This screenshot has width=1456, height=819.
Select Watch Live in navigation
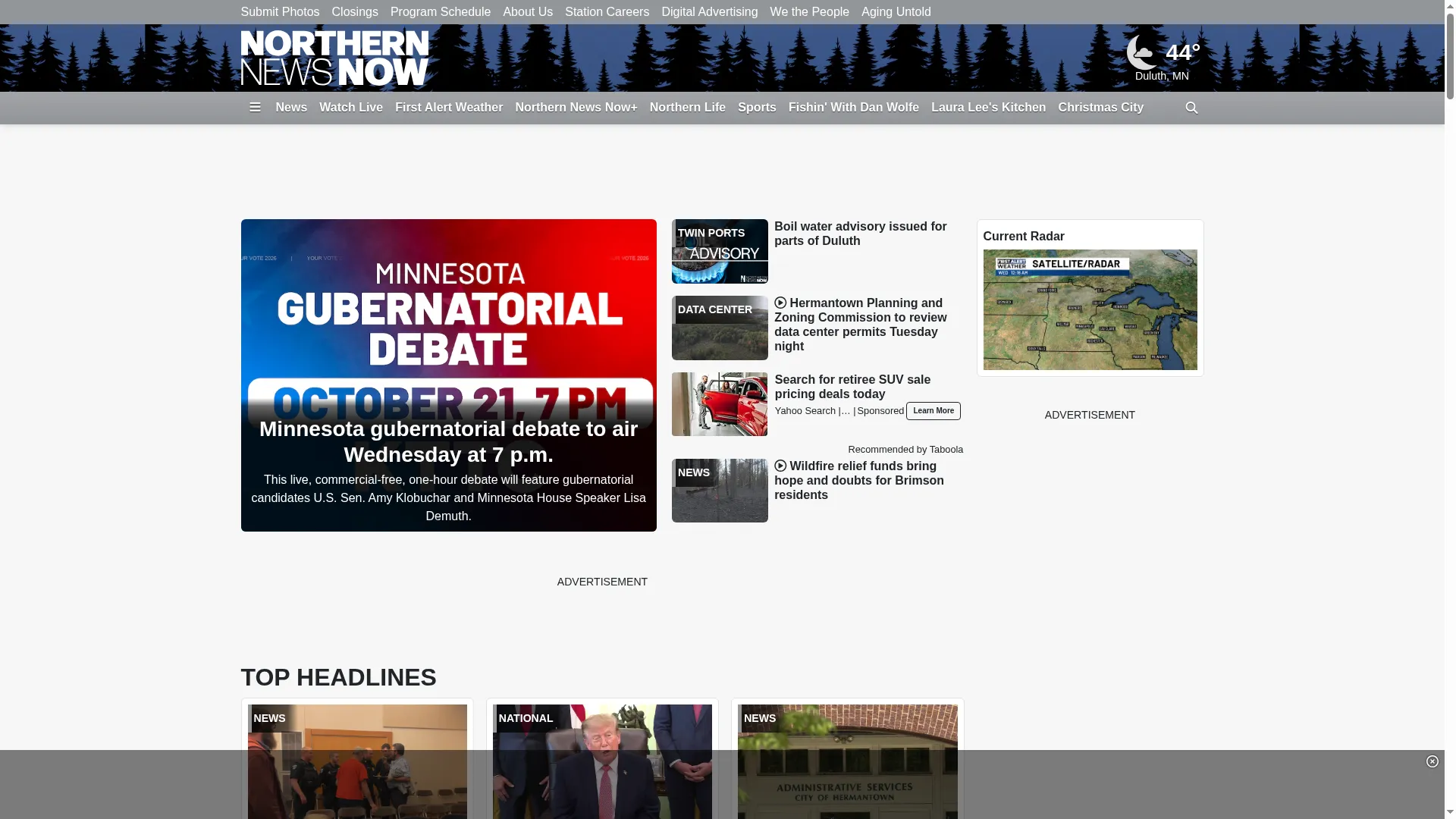(351, 108)
